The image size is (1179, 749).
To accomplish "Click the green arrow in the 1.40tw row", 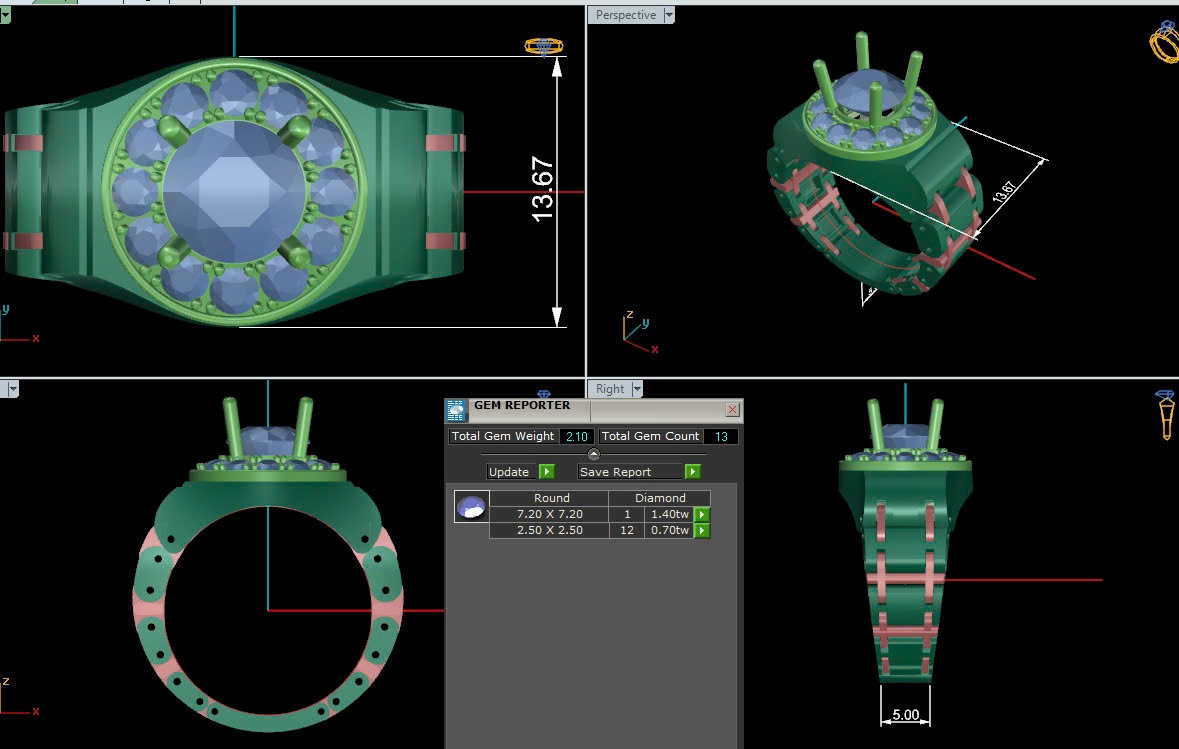I will coord(702,514).
